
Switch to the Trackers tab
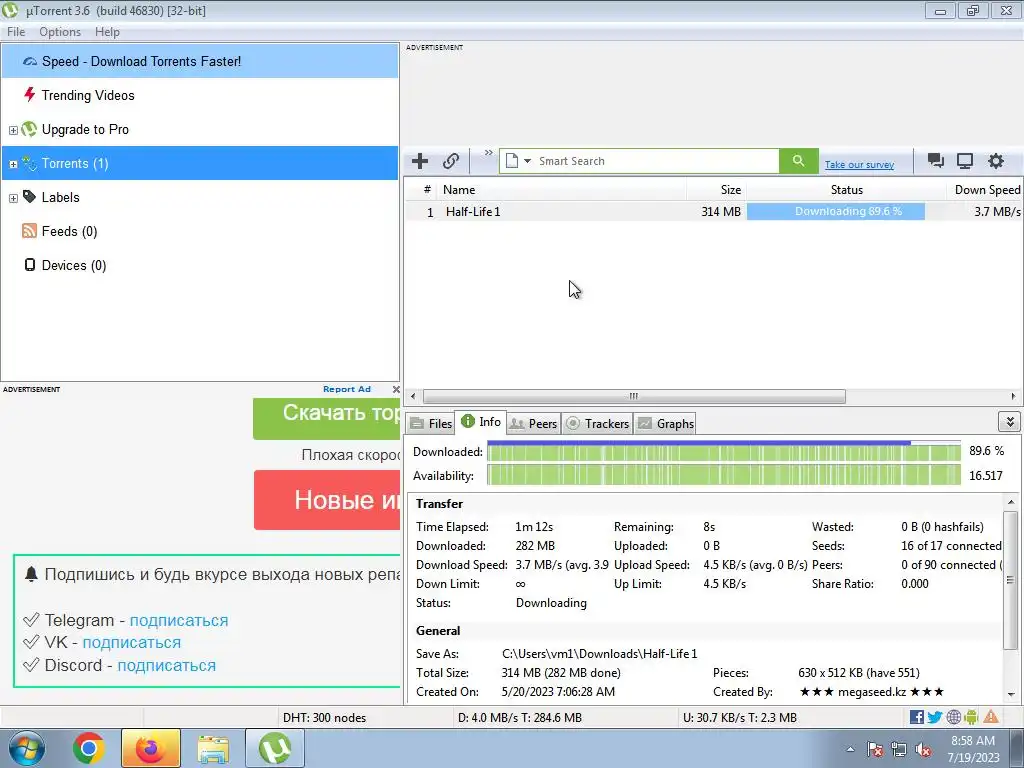click(597, 423)
